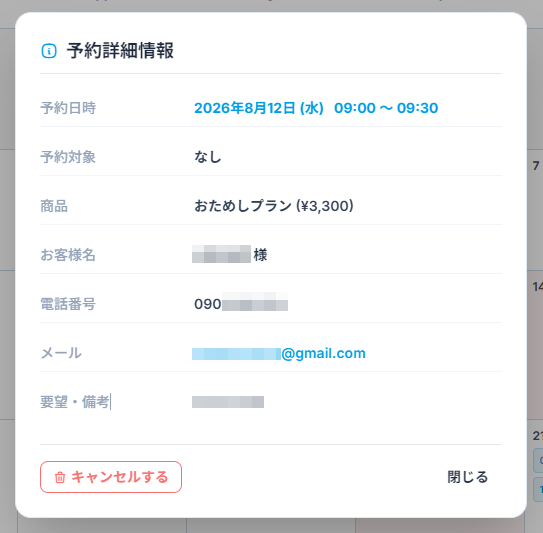Click the date 2026年8月12日 (水)
Screen dimensions: 543x533
[259, 108]
